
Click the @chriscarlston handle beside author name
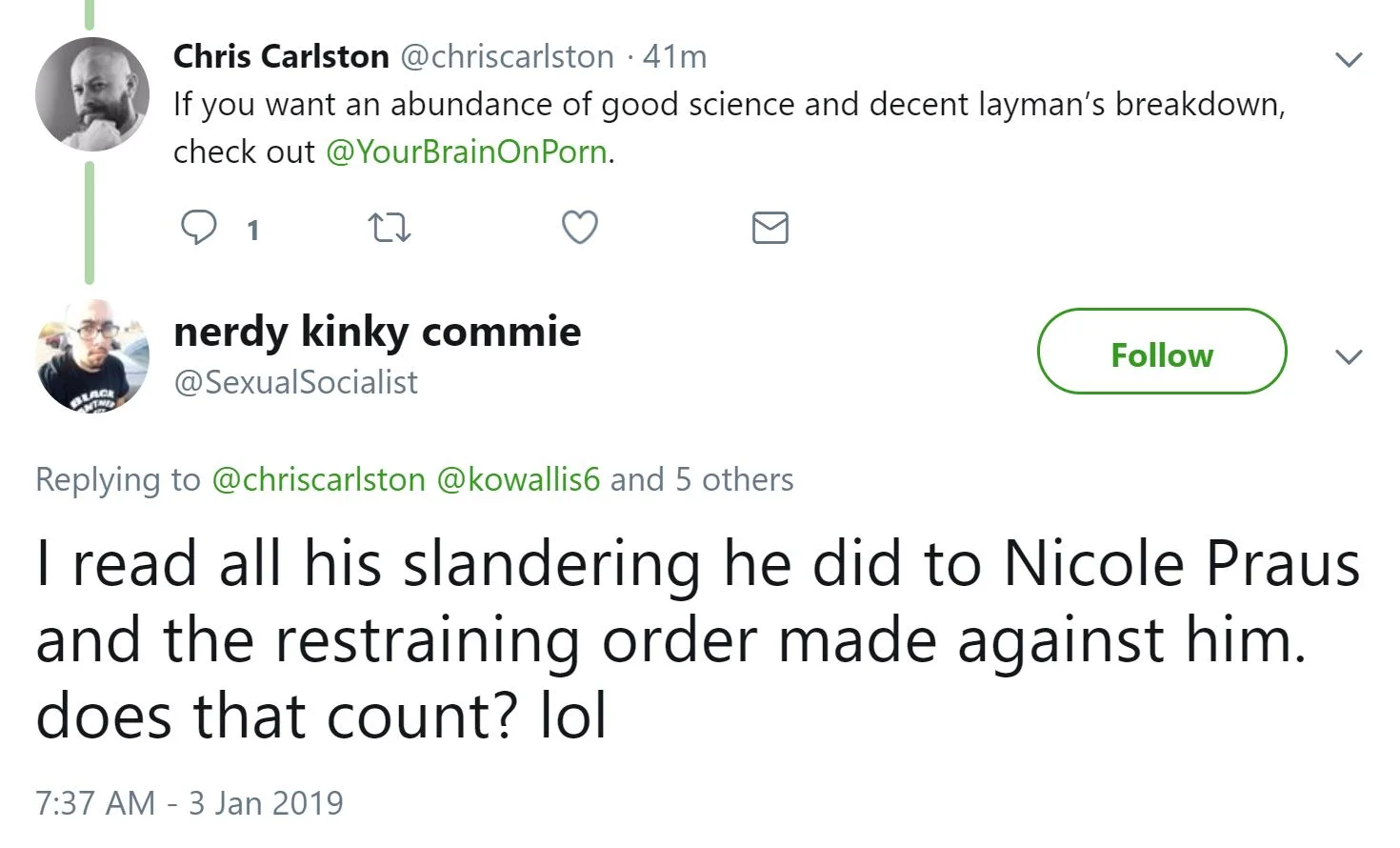click(507, 57)
